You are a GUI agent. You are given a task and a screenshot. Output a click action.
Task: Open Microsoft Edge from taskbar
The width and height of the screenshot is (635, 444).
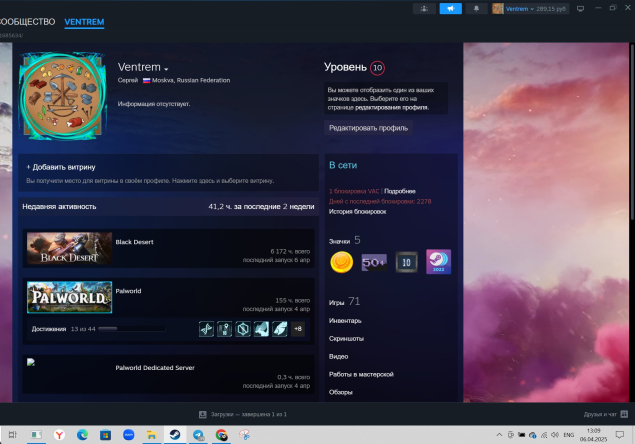pos(83,435)
